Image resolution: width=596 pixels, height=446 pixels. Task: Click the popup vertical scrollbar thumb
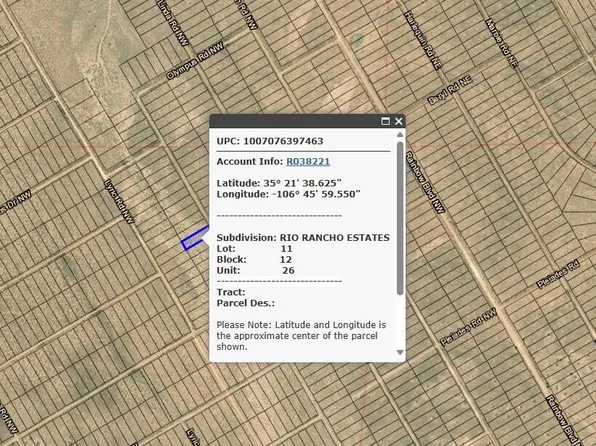(x=400, y=218)
